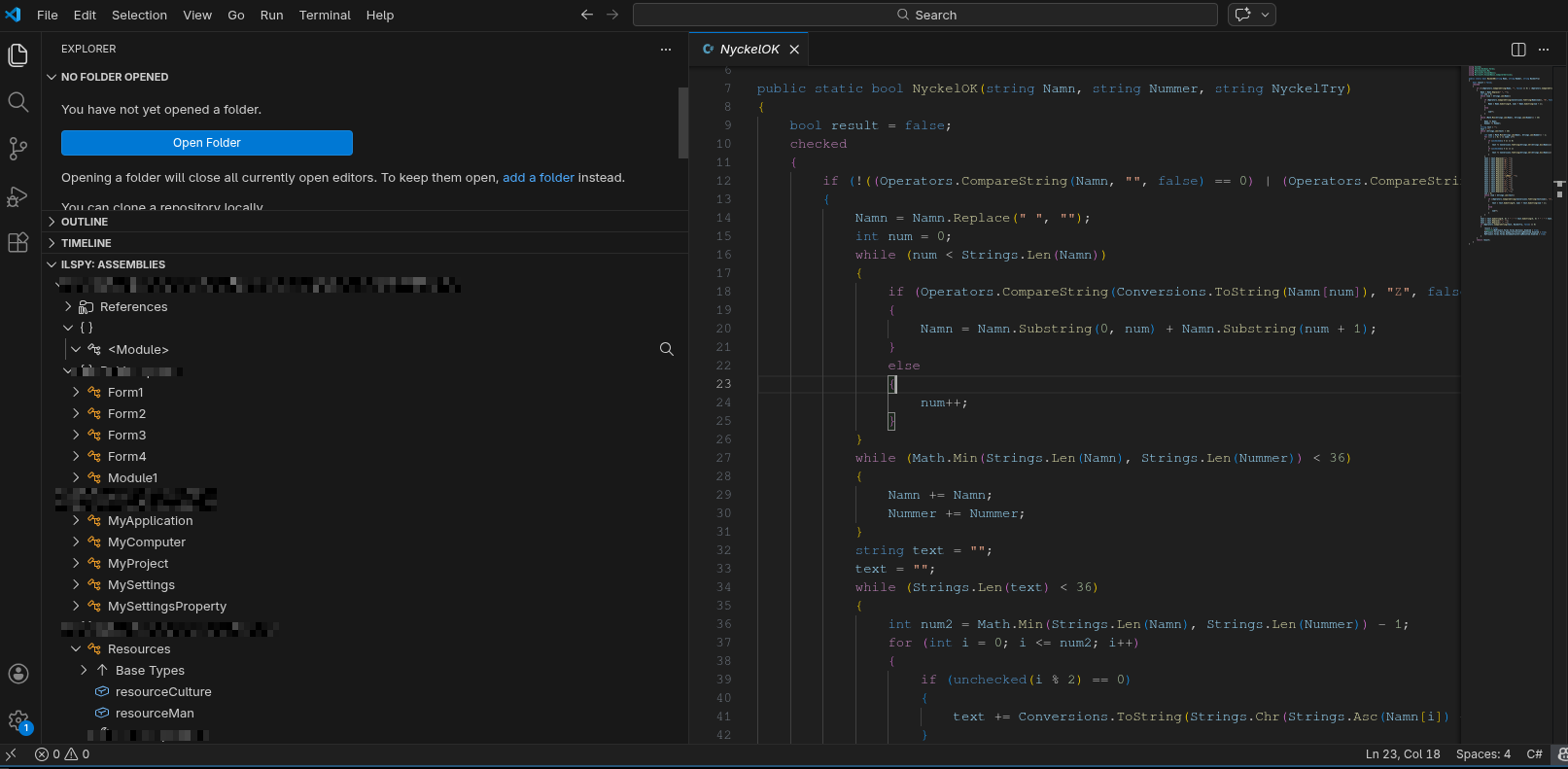Open the Accounts menu icon
The width and height of the screenshot is (1568, 769).
click(x=17, y=674)
